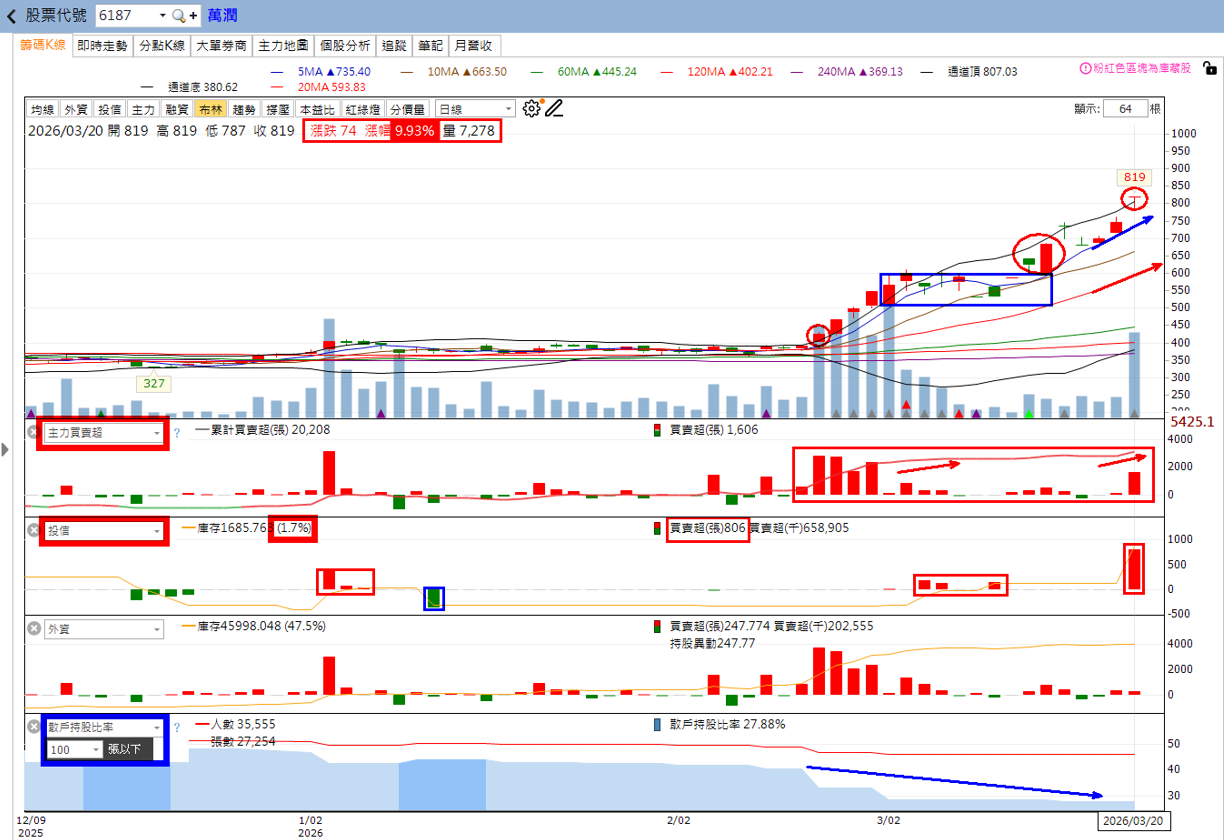Click the padlock icon at top right
This screenshot has width=1224, height=840.
[x=1210, y=69]
